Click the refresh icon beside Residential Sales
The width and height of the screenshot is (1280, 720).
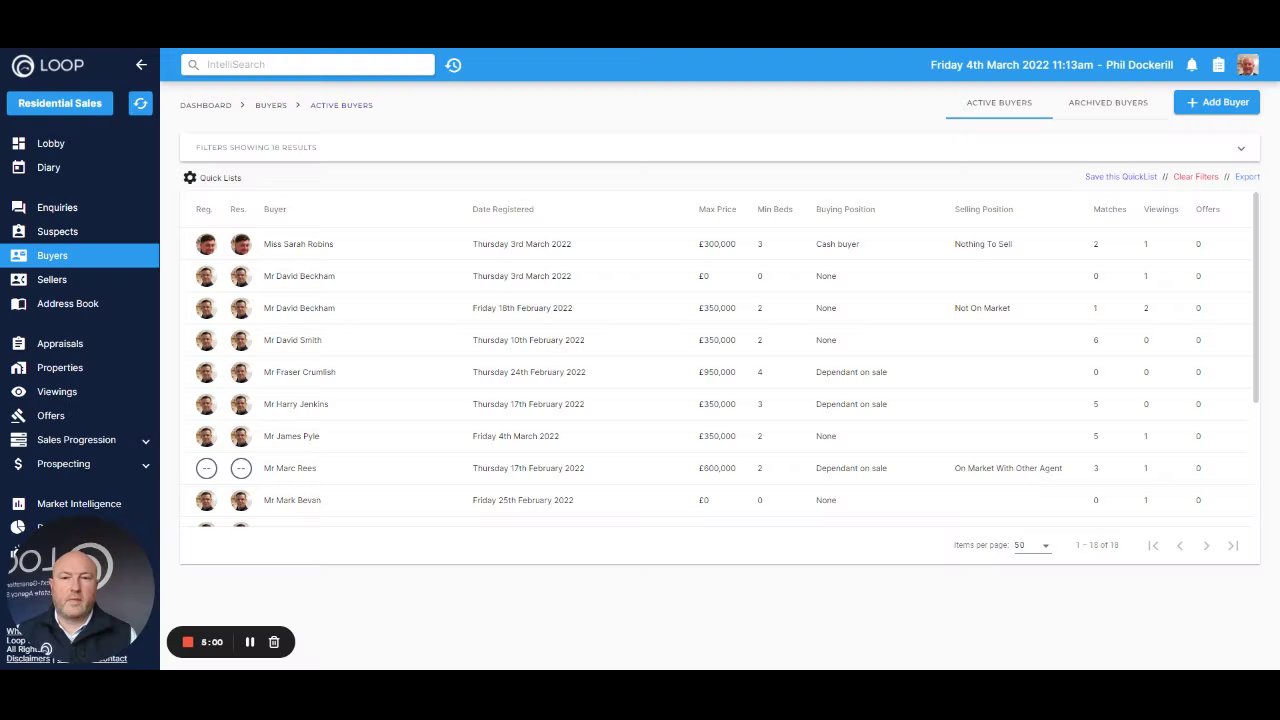click(140, 103)
